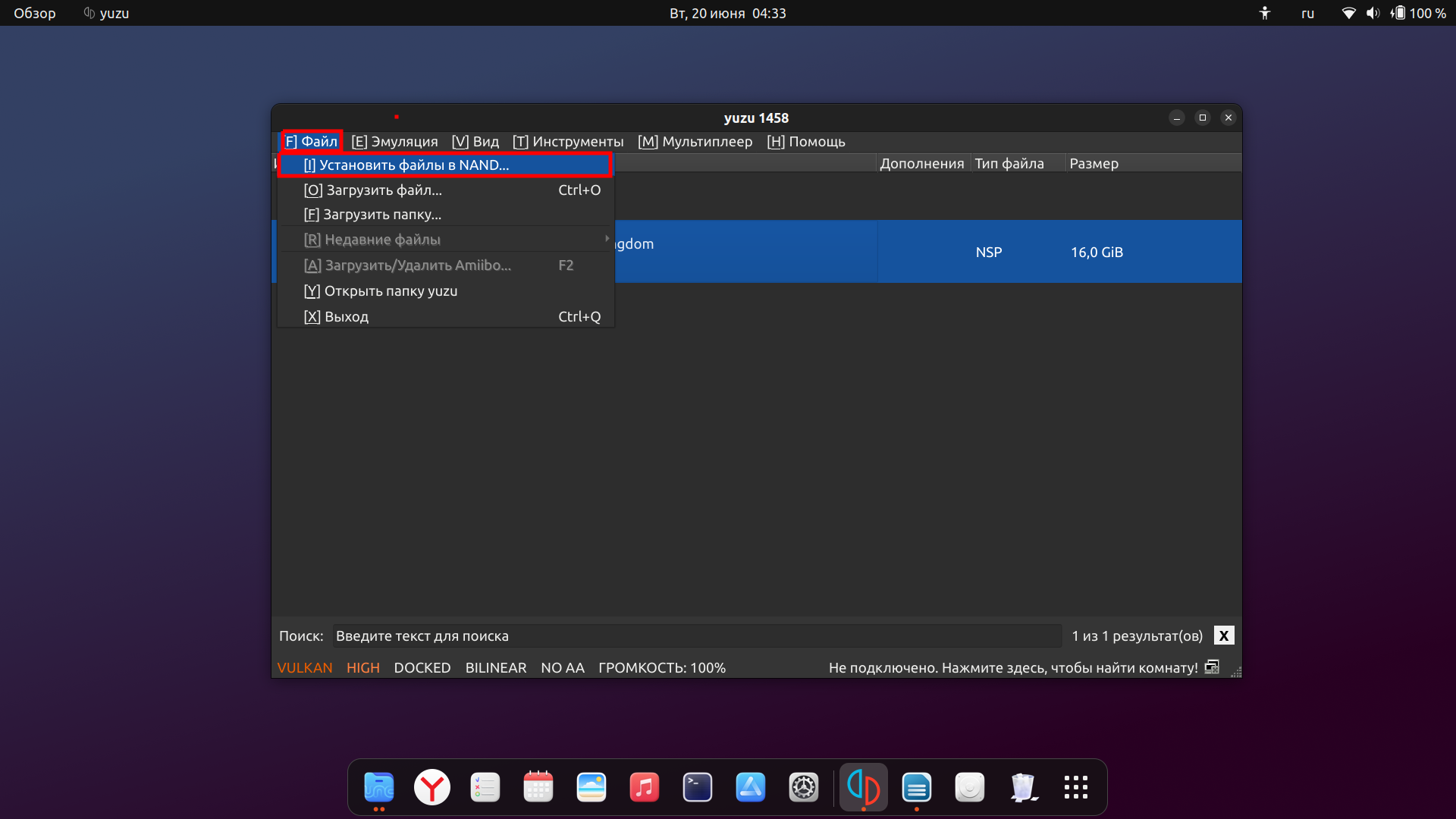The image size is (1456, 819).
Task: Minimize the yuzu 1458 window
Action: [x=1177, y=118]
